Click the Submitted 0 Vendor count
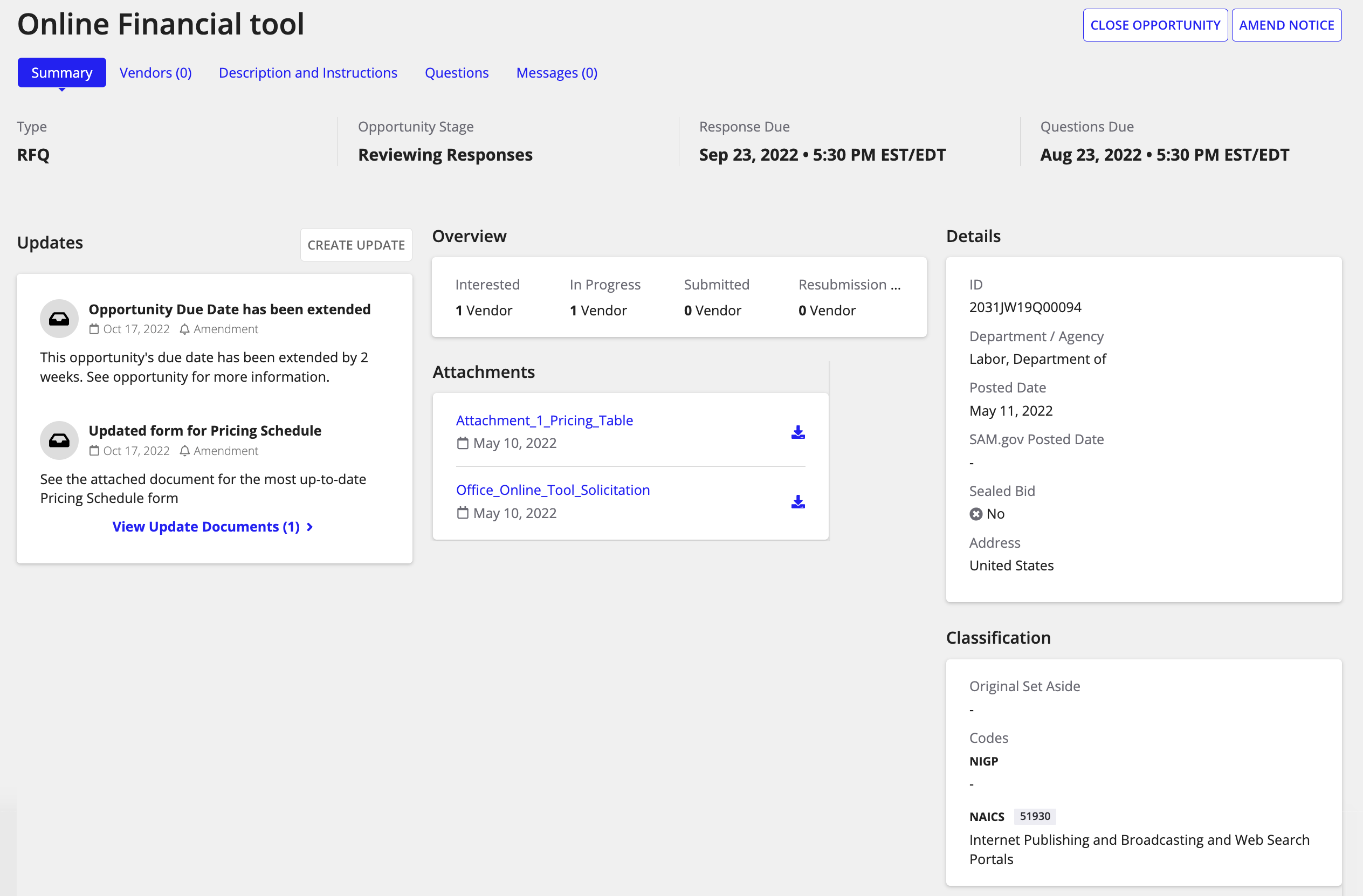Screen dimensions: 1363x896 click(712, 311)
